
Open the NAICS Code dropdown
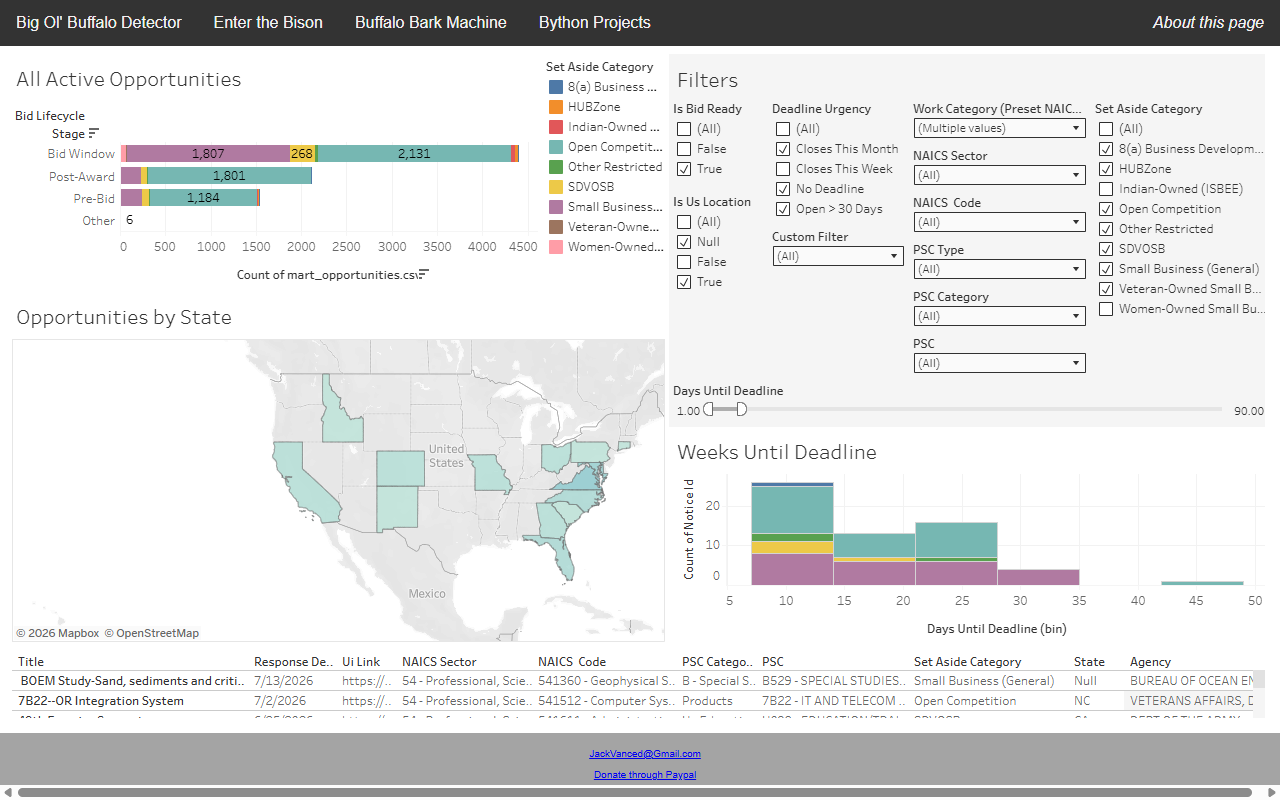1000,222
